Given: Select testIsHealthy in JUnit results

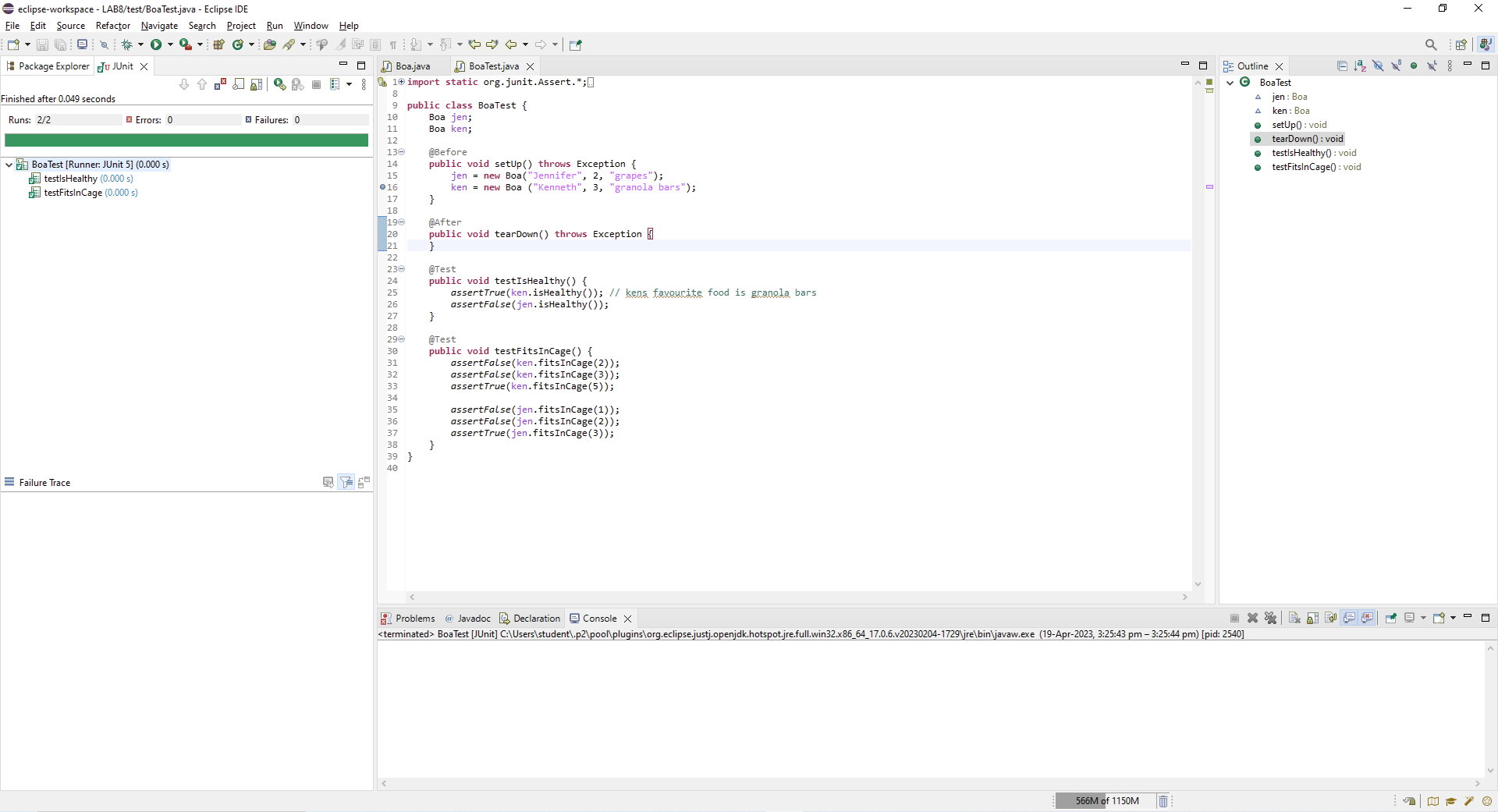Looking at the screenshot, I should (81, 179).
